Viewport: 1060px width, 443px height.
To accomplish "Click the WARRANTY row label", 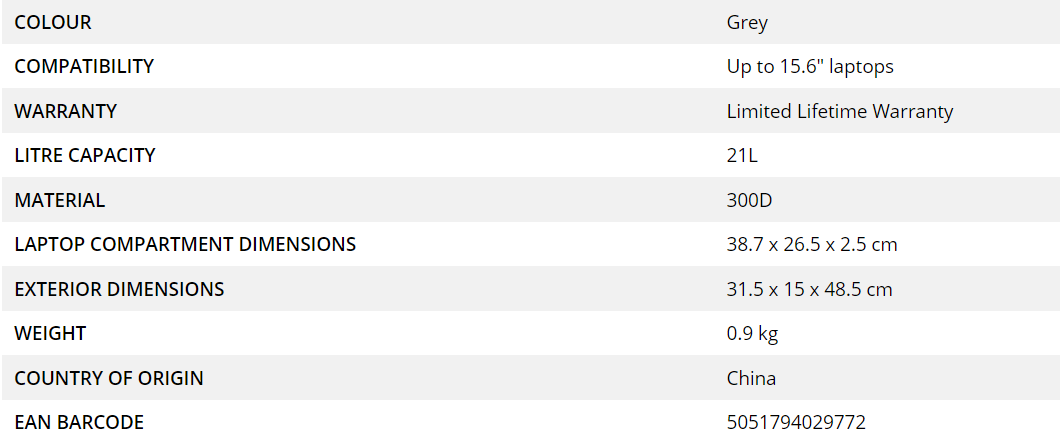I will tap(66, 111).
